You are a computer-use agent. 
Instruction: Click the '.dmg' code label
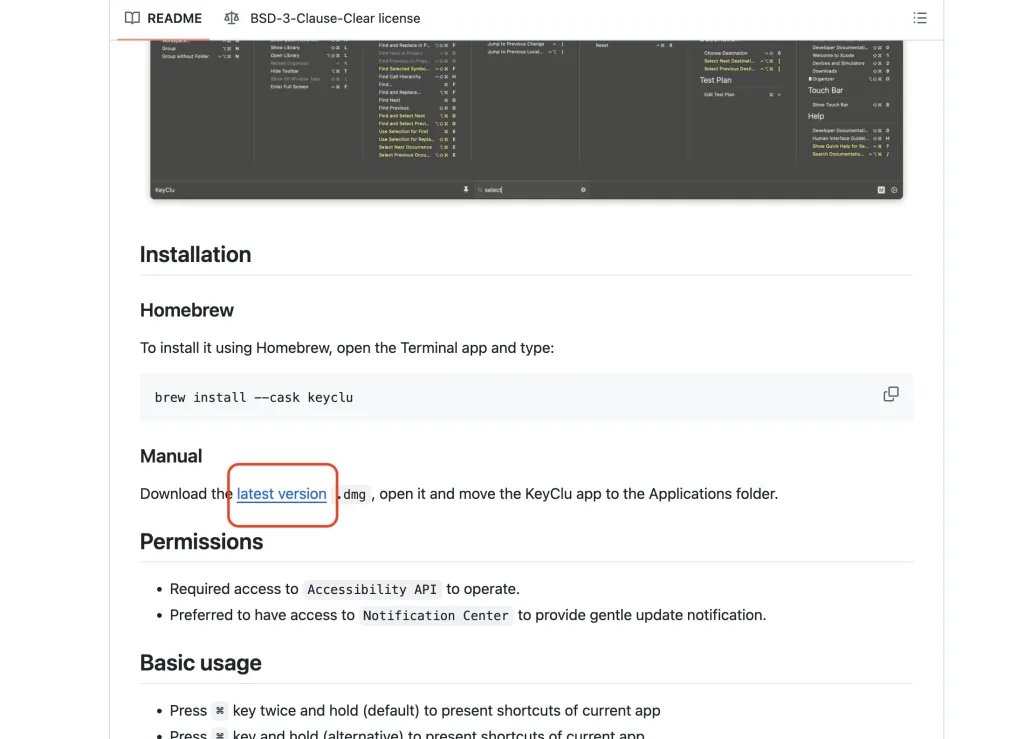pyautogui.click(x=353, y=494)
